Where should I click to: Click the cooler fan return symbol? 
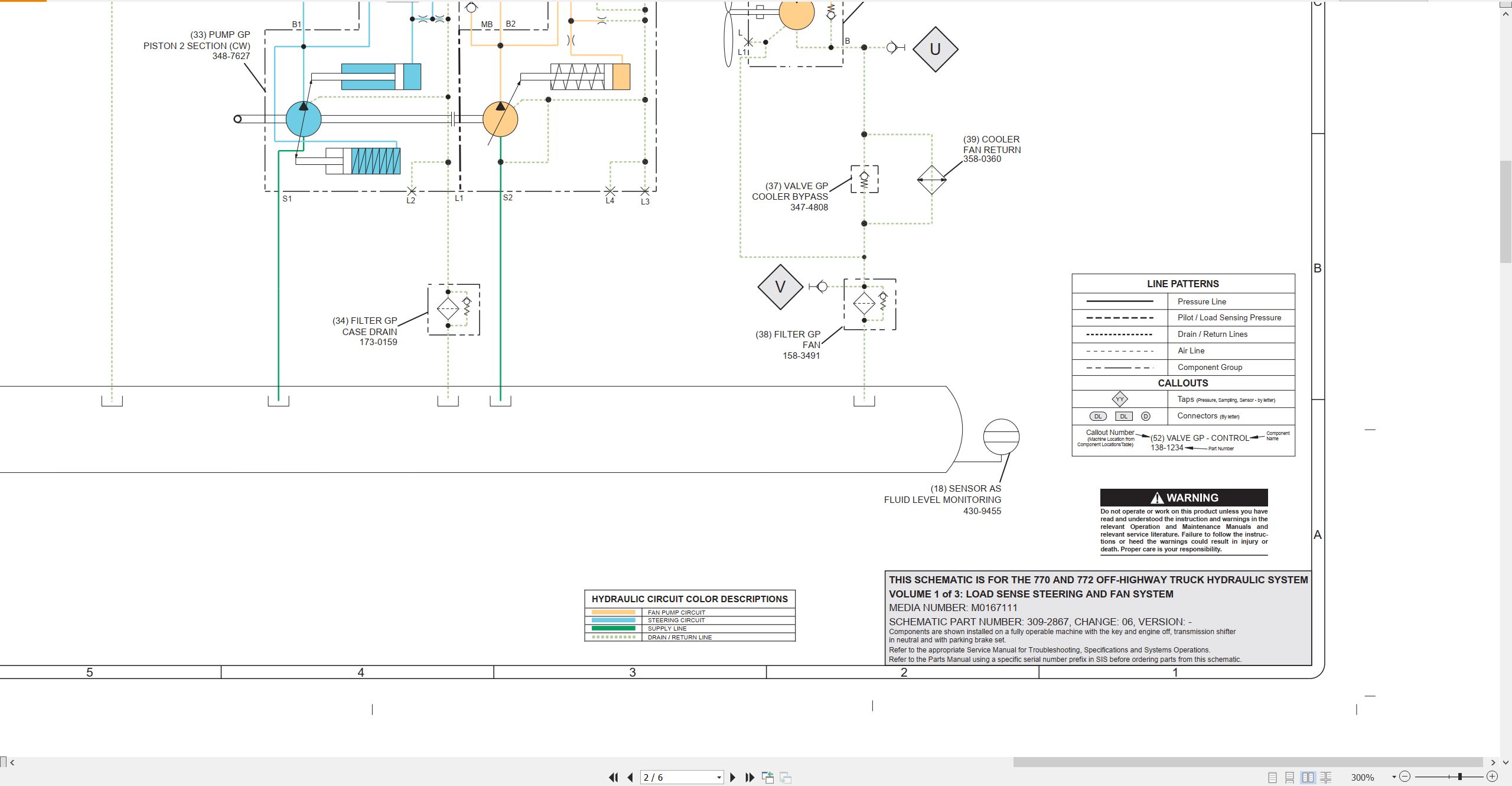[x=931, y=180]
